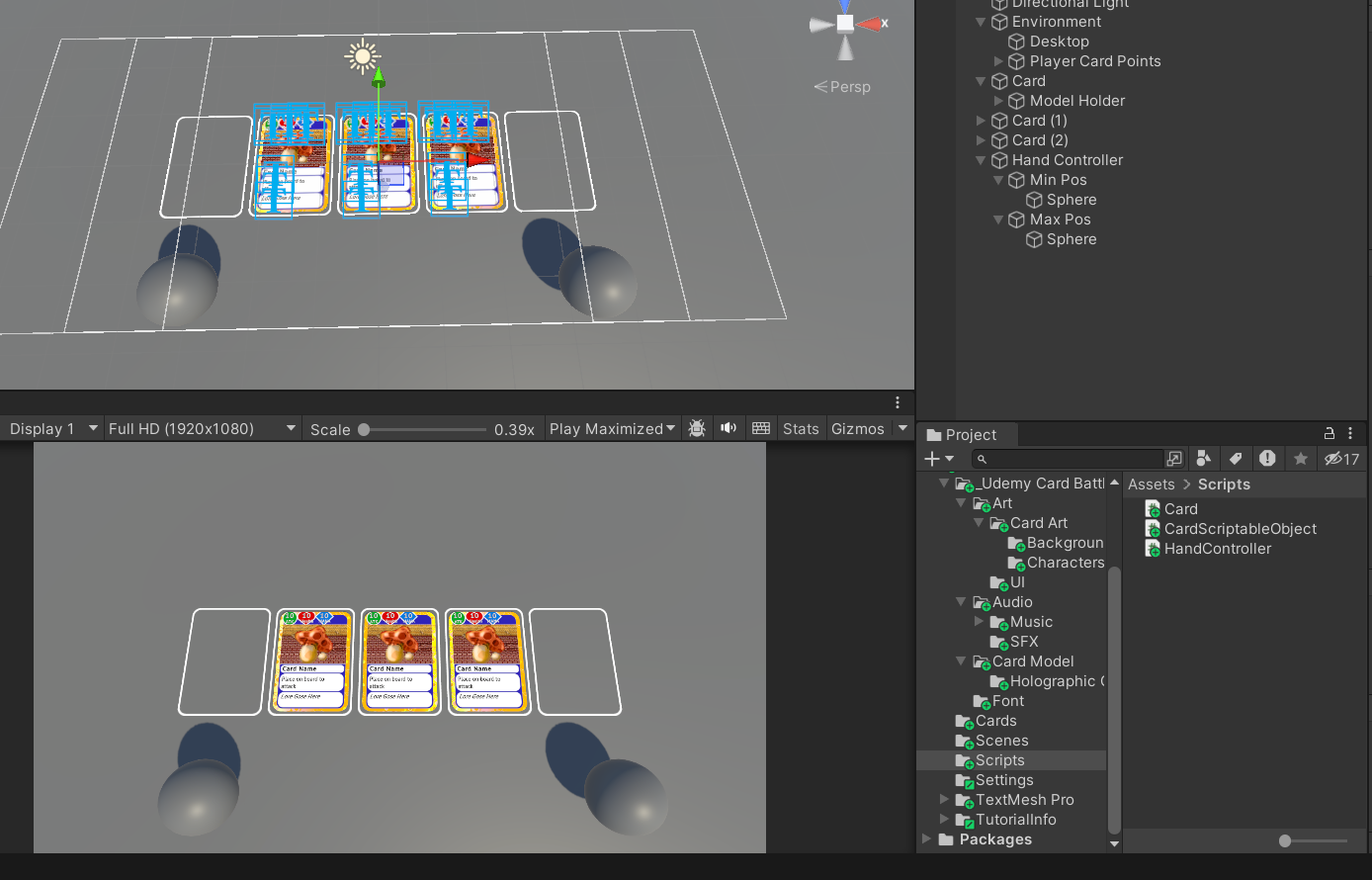The width and height of the screenshot is (1372, 880).
Task: Open the Gizmos dropdown arrow
Action: [902, 428]
